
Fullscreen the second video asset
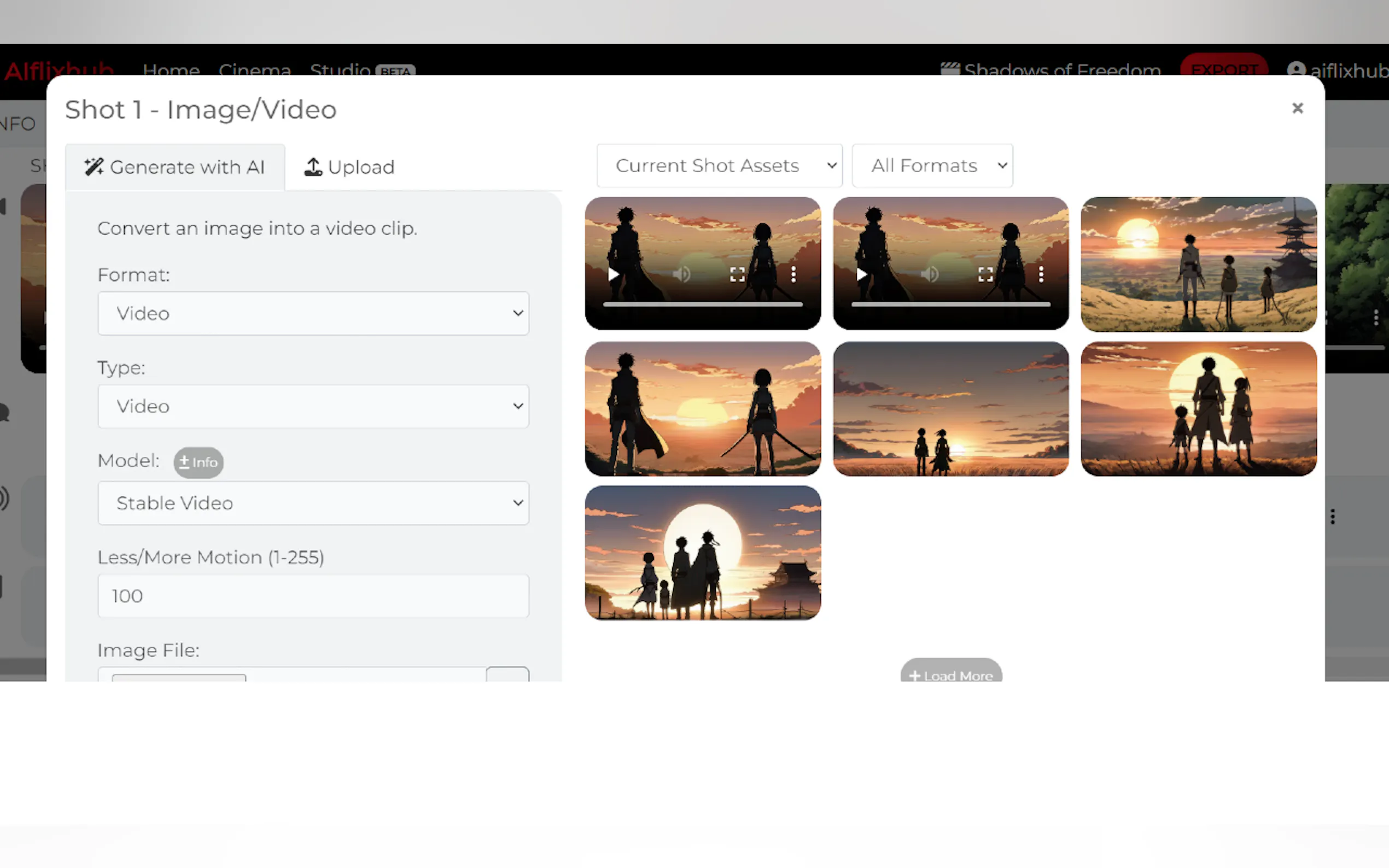point(985,274)
